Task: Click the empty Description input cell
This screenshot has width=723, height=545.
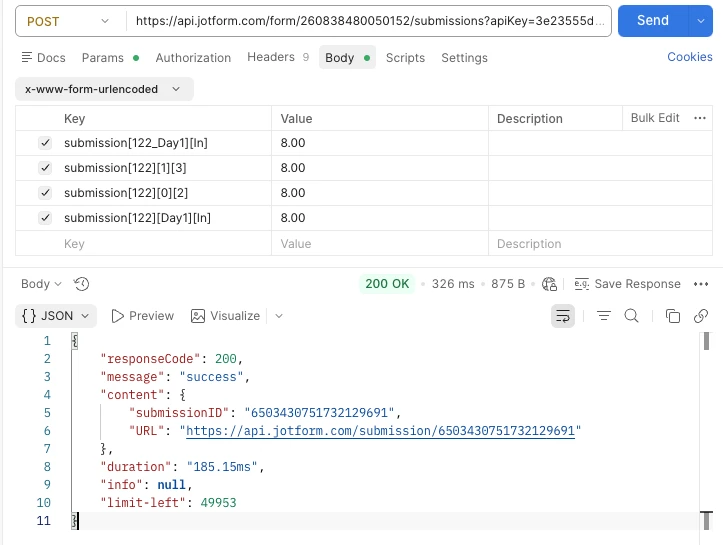Action: pos(600,243)
